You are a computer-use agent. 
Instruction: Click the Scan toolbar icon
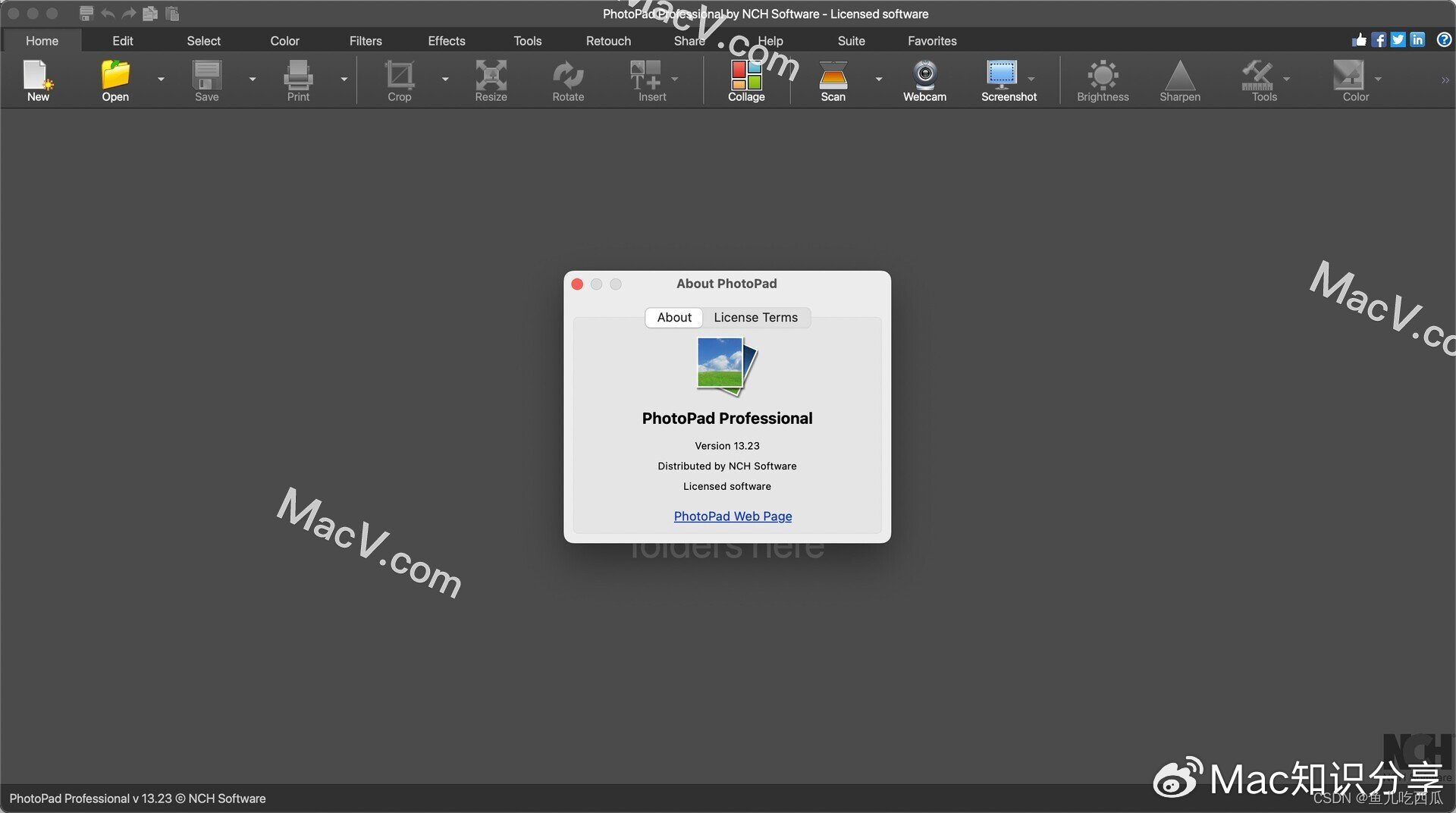pyautogui.click(x=833, y=80)
